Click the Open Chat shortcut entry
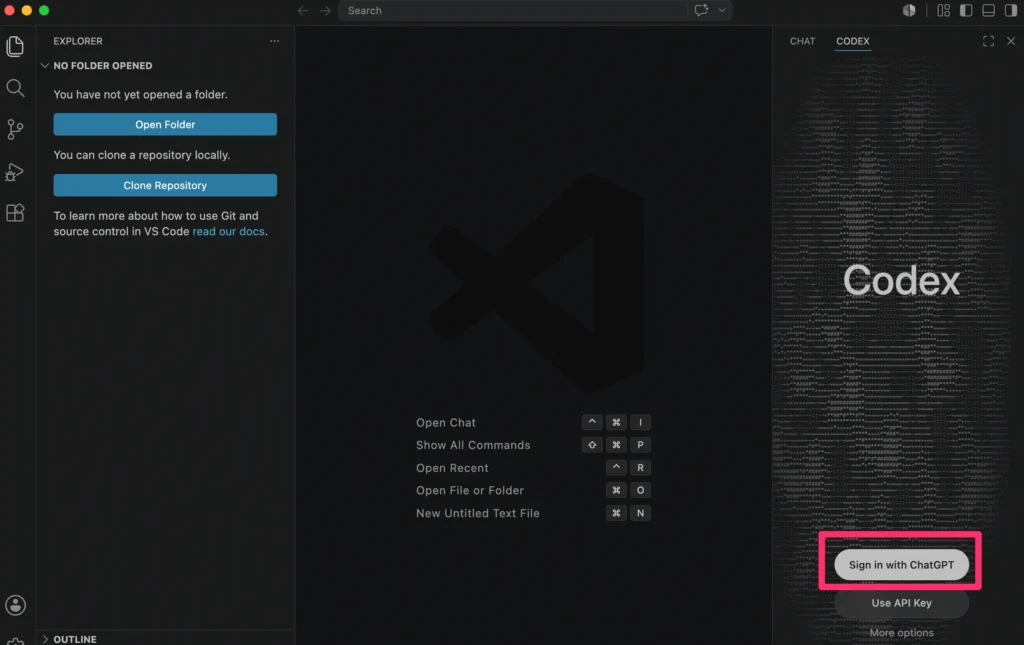Image resolution: width=1024 pixels, height=645 pixels. [446, 423]
